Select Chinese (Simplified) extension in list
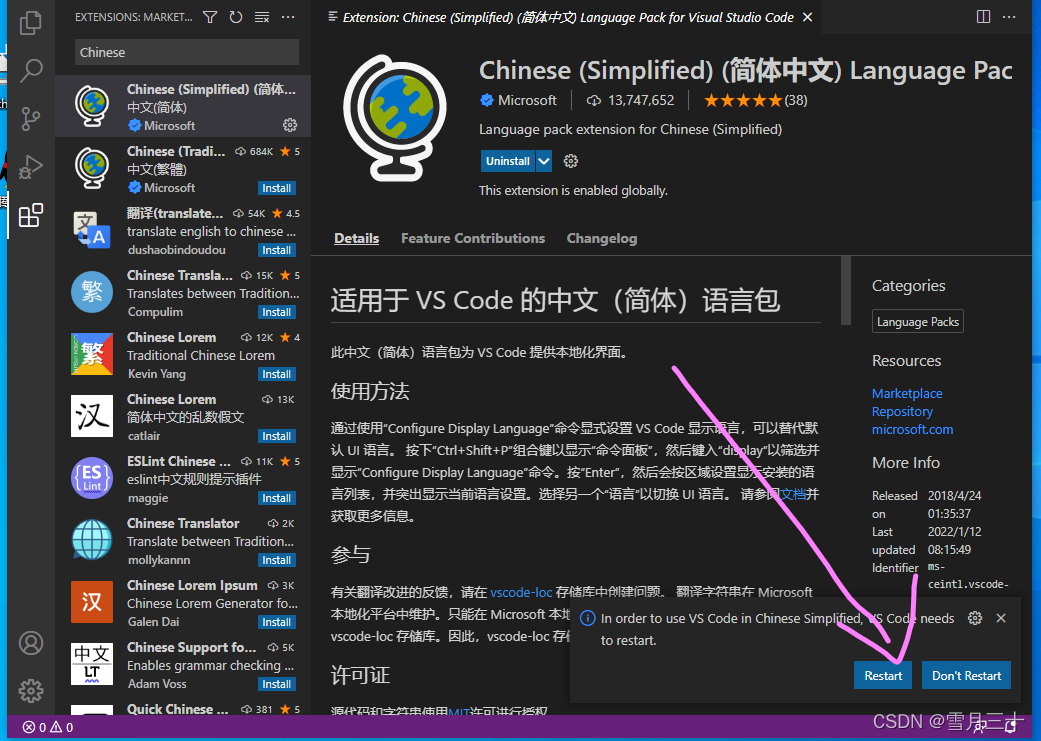Image resolution: width=1041 pixels, height=741 pixels. pos(183,106)
